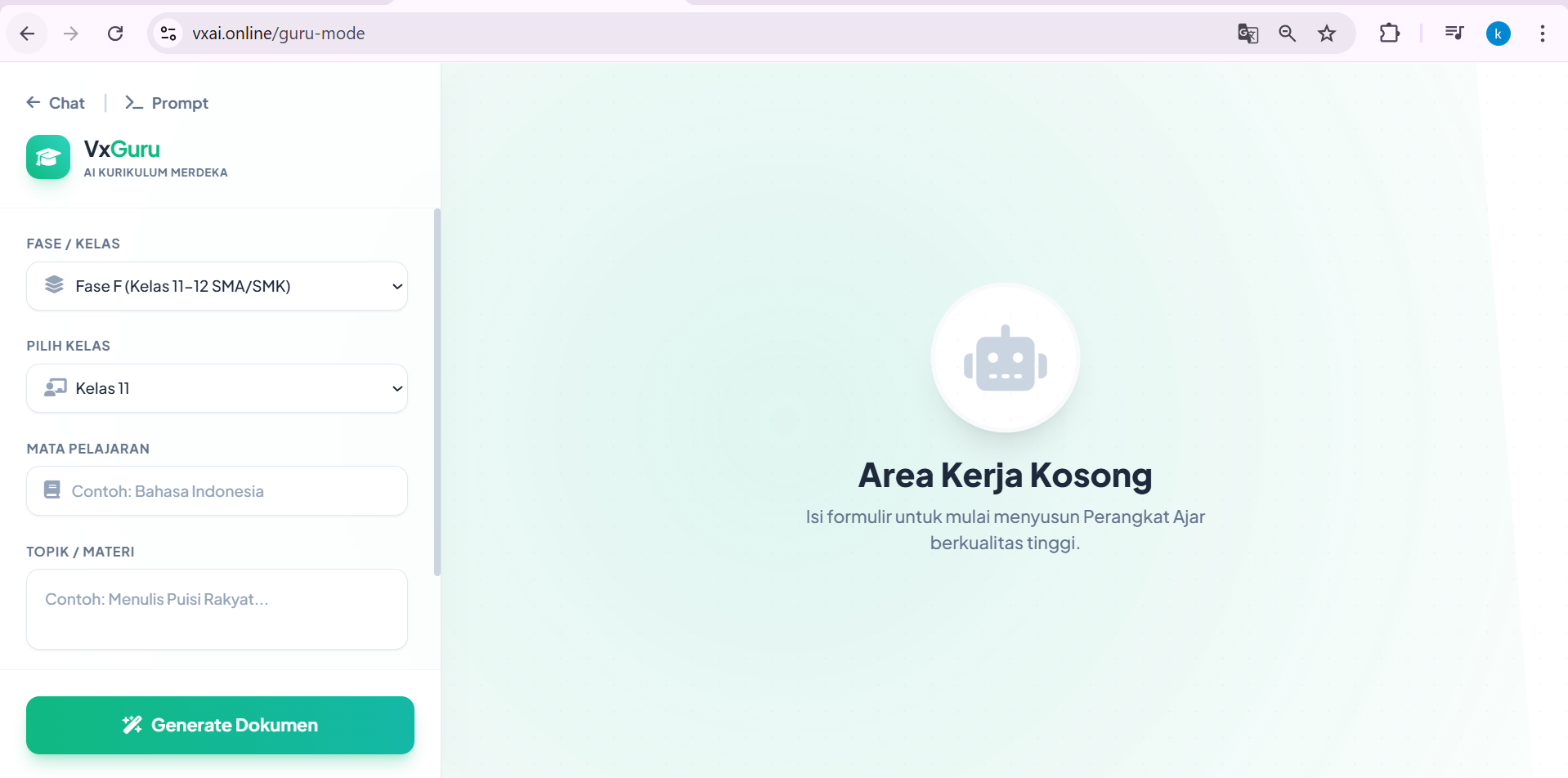Go back to Chat mode

click(x=56, y=103)
